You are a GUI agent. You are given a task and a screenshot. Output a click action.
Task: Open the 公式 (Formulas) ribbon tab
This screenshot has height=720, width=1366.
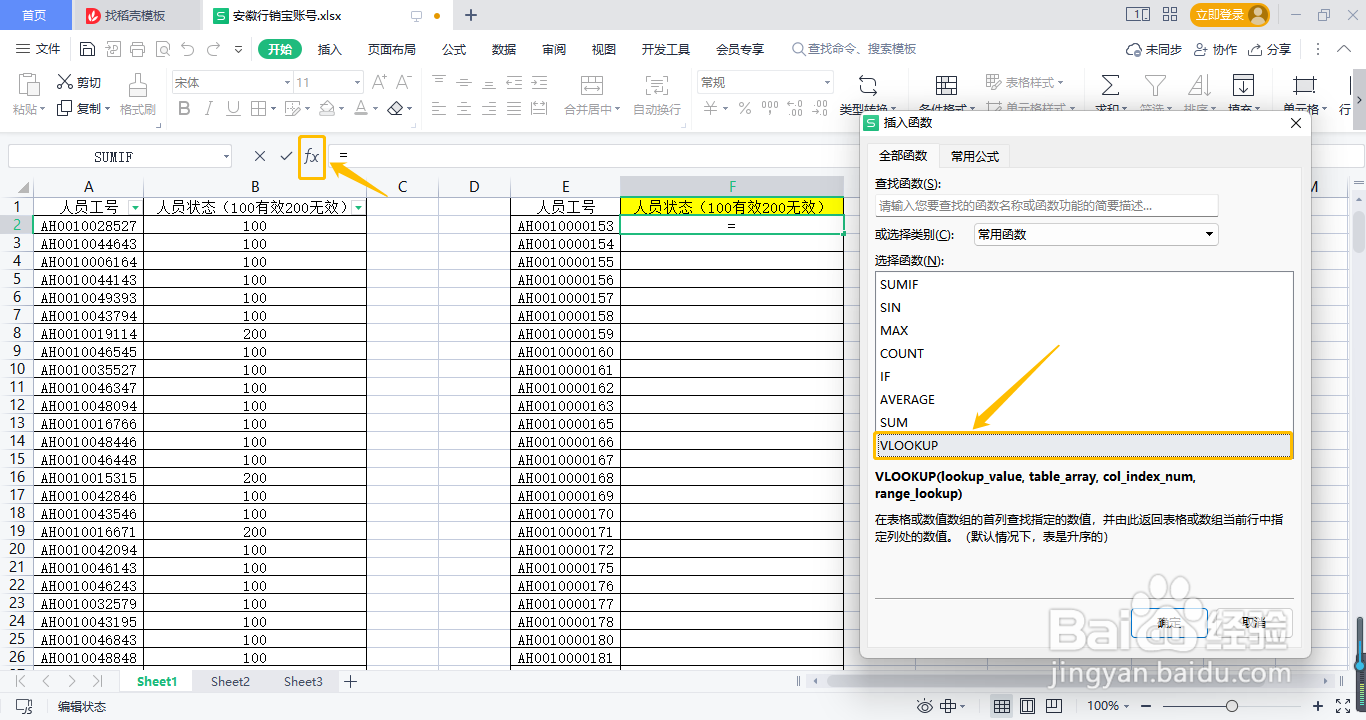[x=454, y=49]
